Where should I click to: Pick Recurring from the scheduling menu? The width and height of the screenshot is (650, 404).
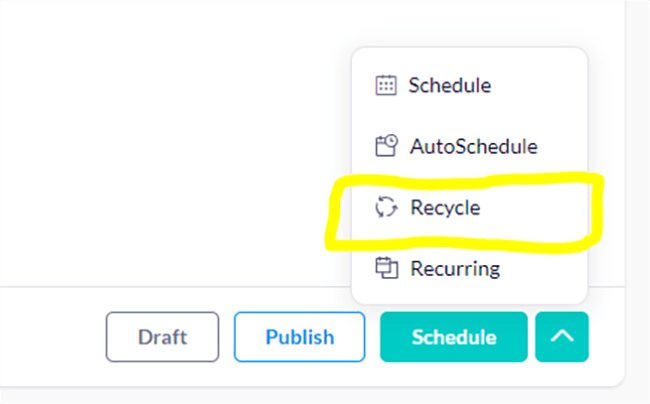(454, 268)
